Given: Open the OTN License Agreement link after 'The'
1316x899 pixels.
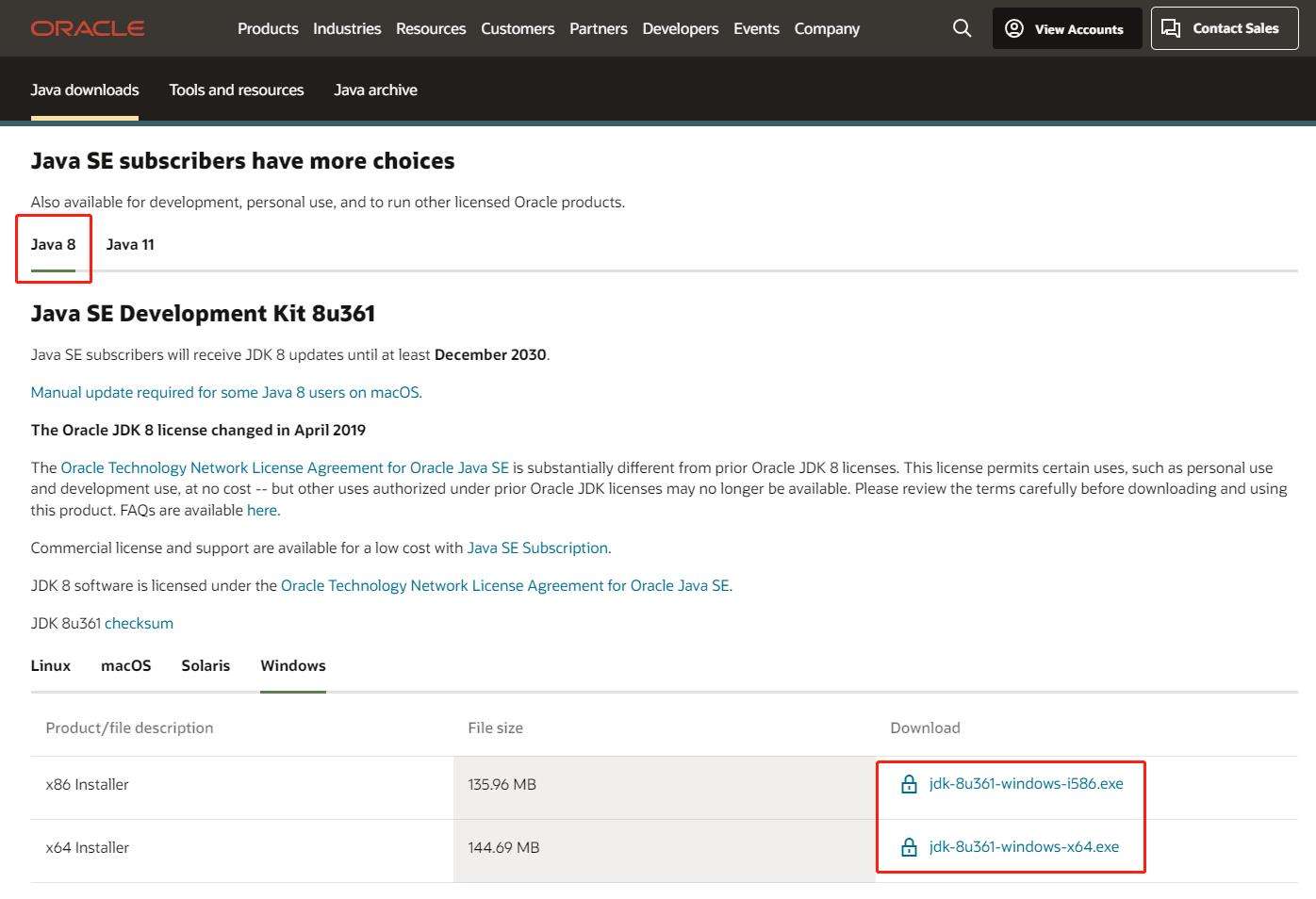Looking at the screenshot, I should 285,467.
